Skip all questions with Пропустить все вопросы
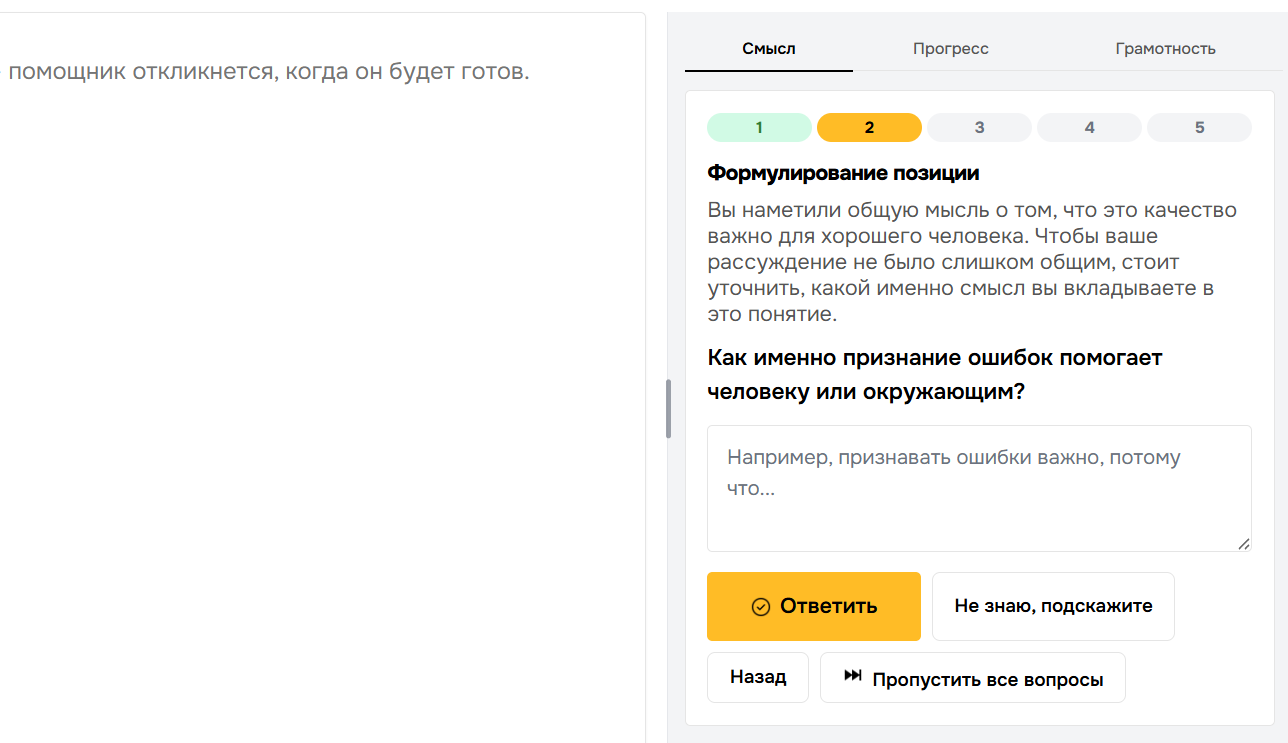Viewport: 1288px width, 743px height. 972,677
